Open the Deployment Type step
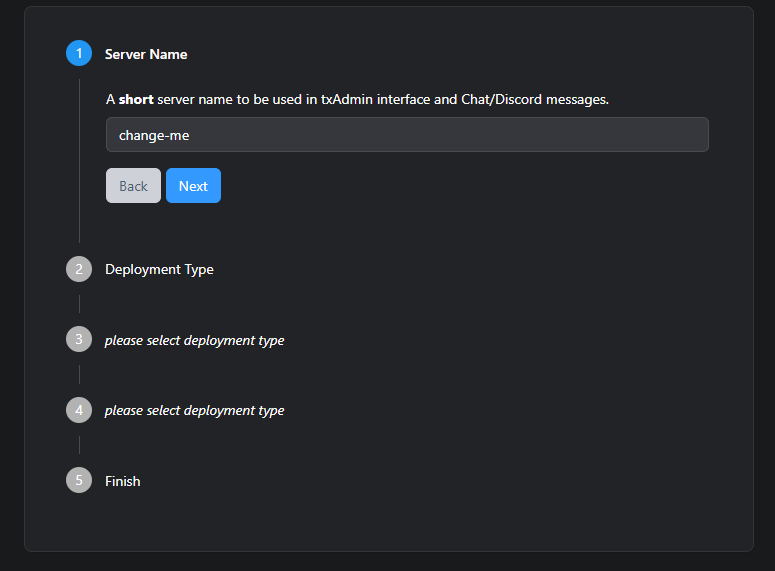 (159, 269)
